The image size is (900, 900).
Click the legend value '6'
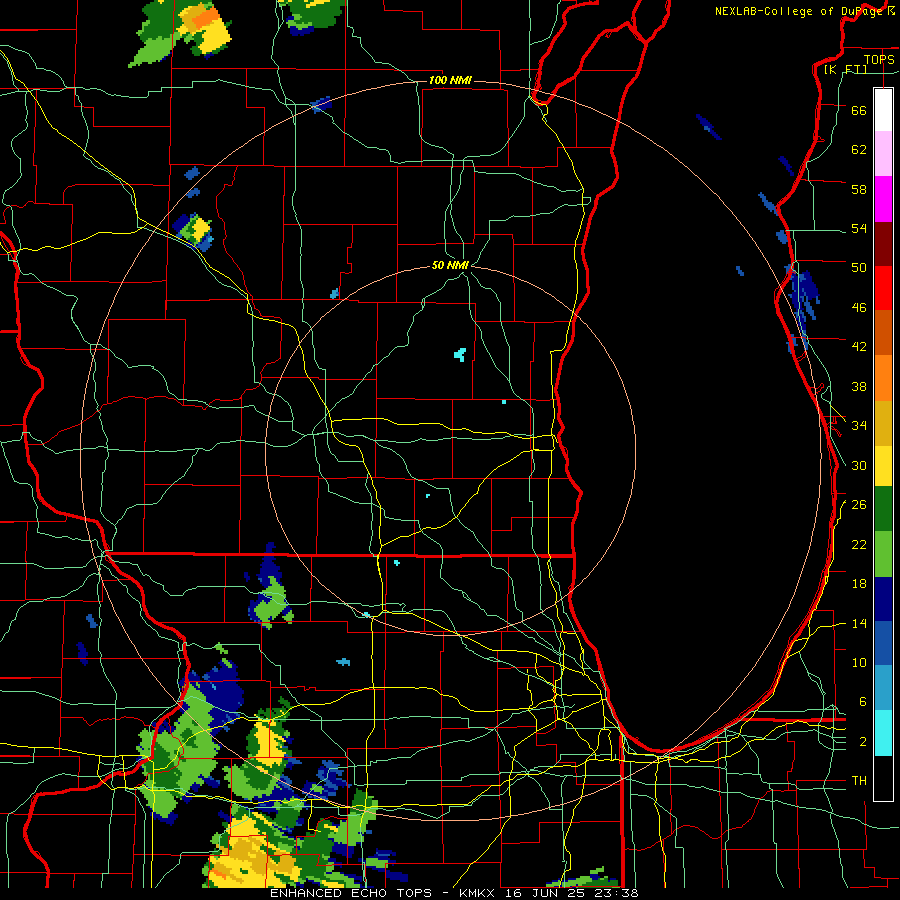[x=863, y=701]
